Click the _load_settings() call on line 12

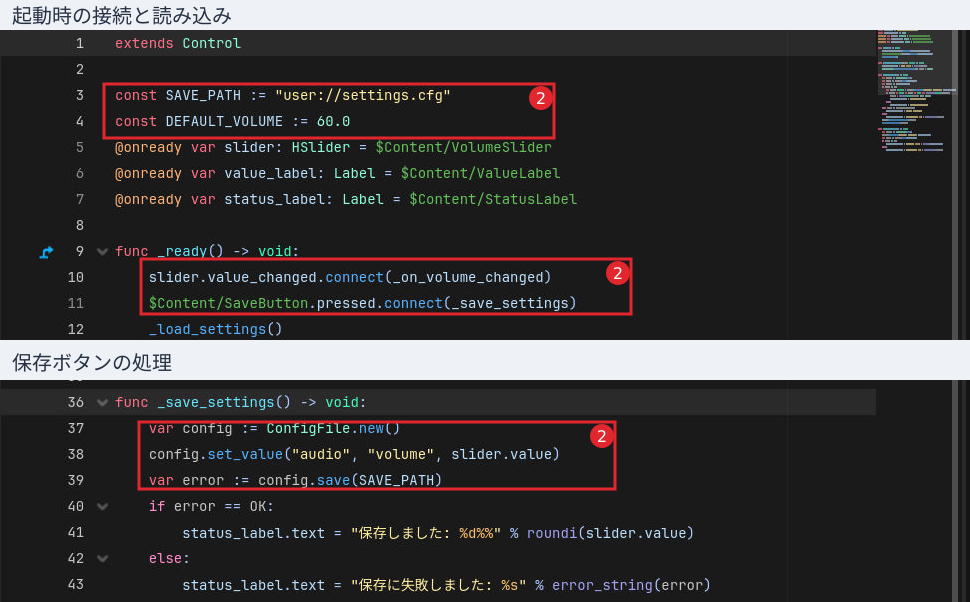click(x=215, y=329)
